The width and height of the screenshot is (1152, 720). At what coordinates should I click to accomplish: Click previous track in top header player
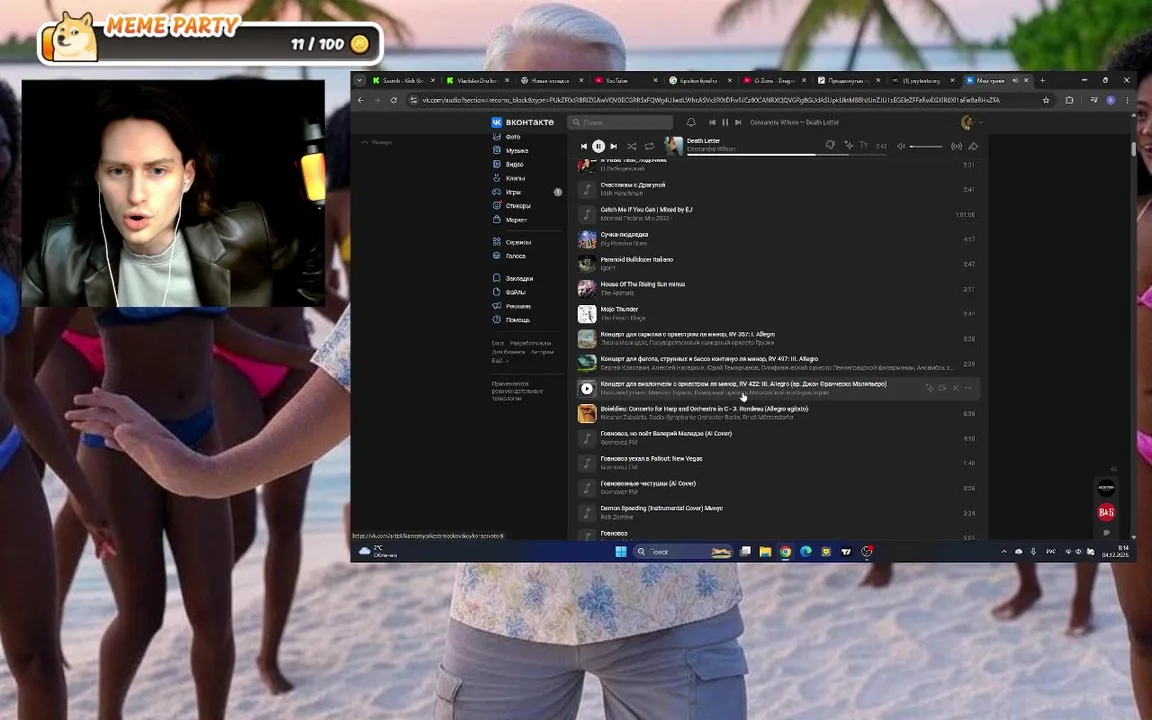(712, 123)
